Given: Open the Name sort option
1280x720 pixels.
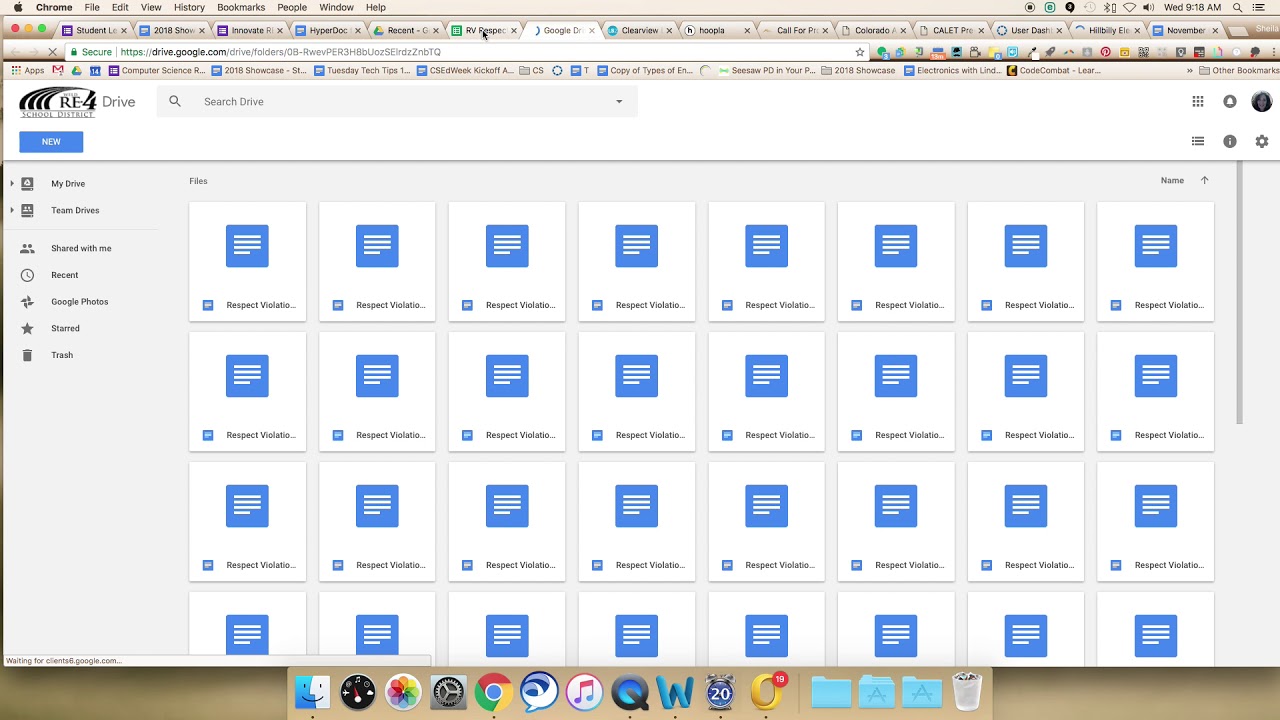Looking at the screenshot, I should click(1172, 180).
